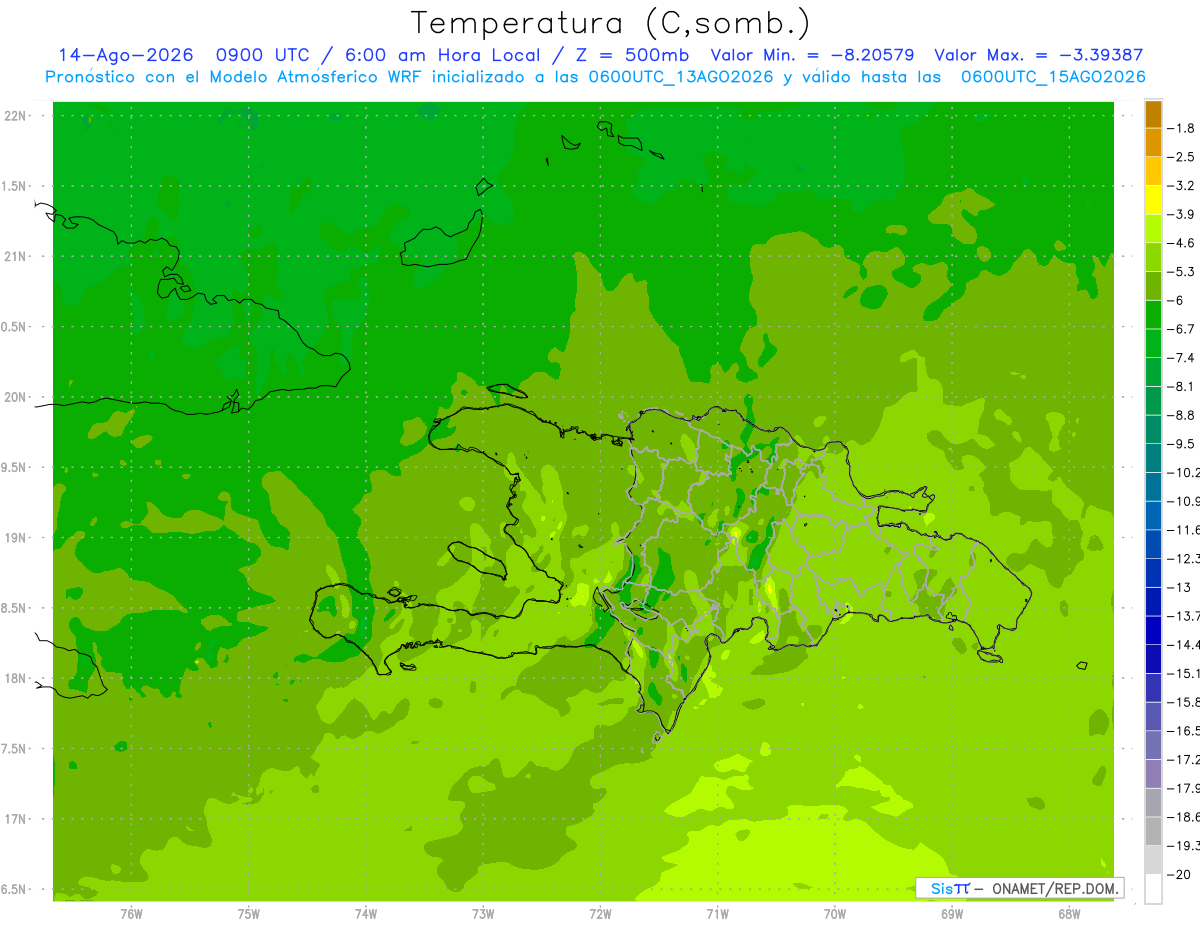Screen dimensions: 1200x927
Task: Click the teal swatch between -9.5 and -10.2
Action: coord(1153,458)
